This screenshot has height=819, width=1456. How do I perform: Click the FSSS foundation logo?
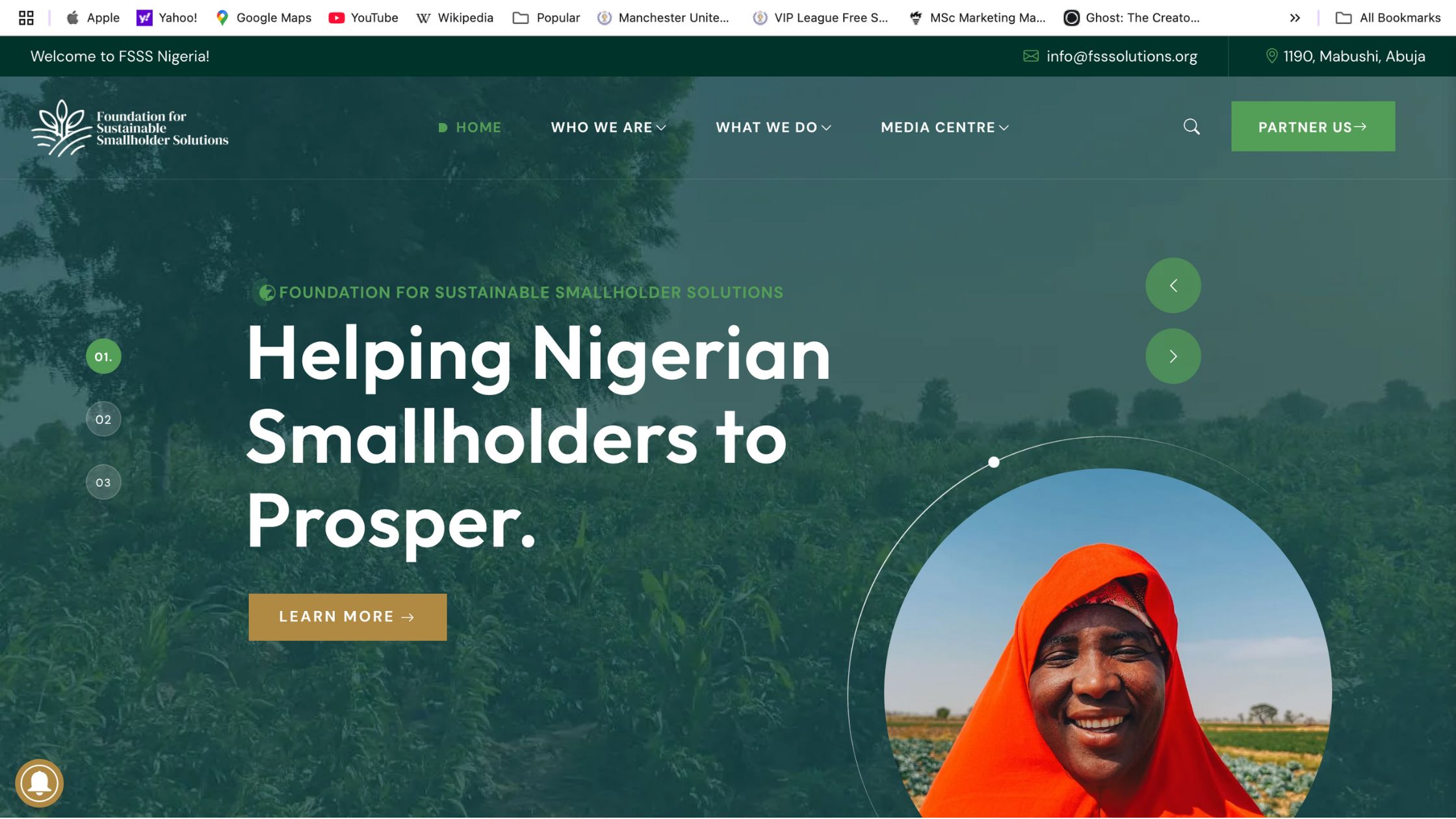[x=130, y=128]
